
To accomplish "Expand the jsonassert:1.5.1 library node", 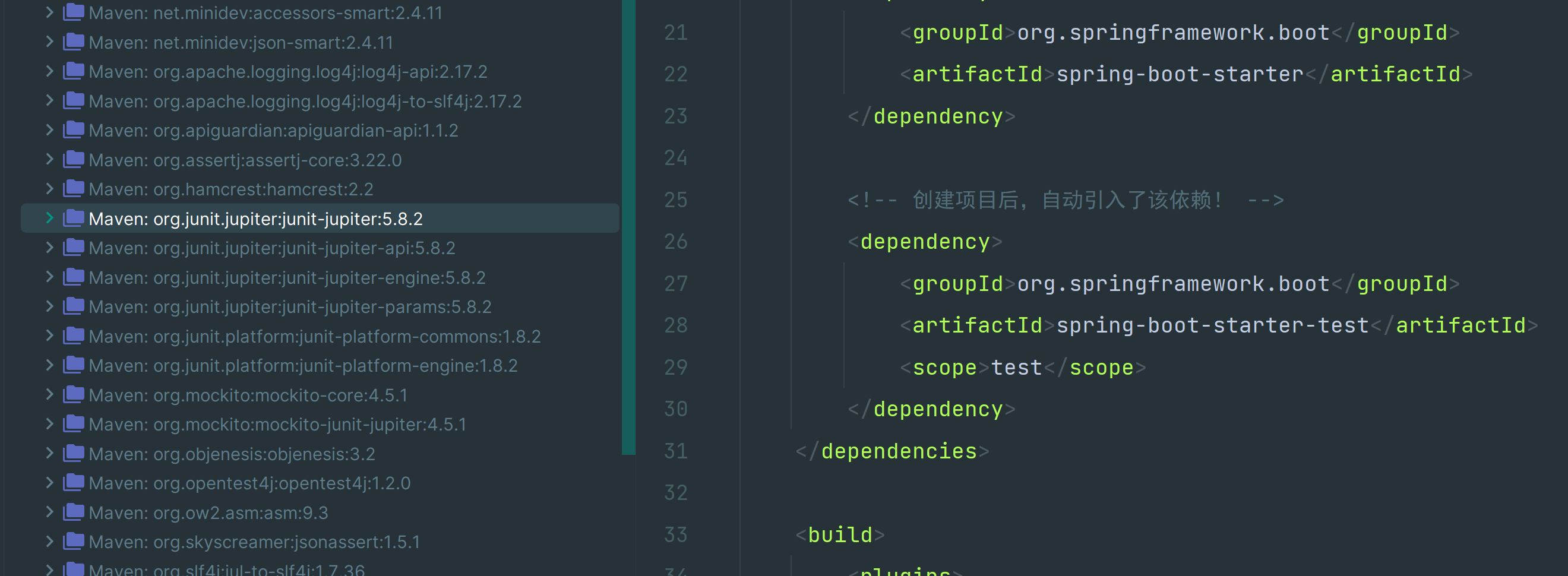I will pyautogui.click(x=50, y=541).
